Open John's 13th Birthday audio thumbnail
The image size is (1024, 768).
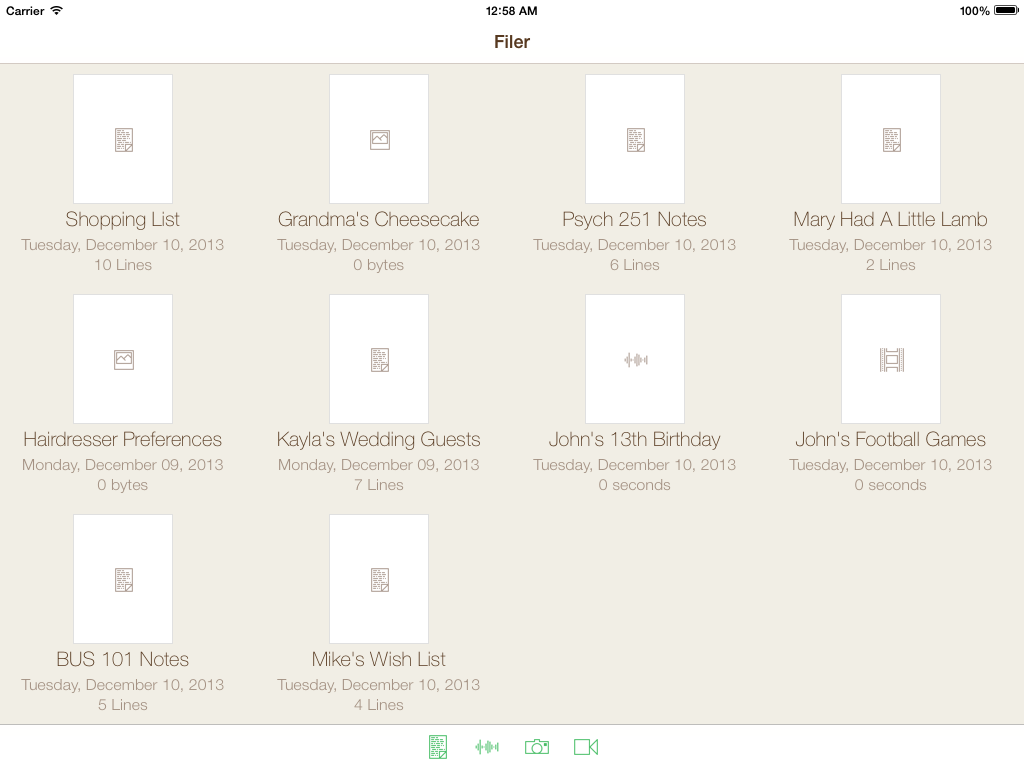635,359
